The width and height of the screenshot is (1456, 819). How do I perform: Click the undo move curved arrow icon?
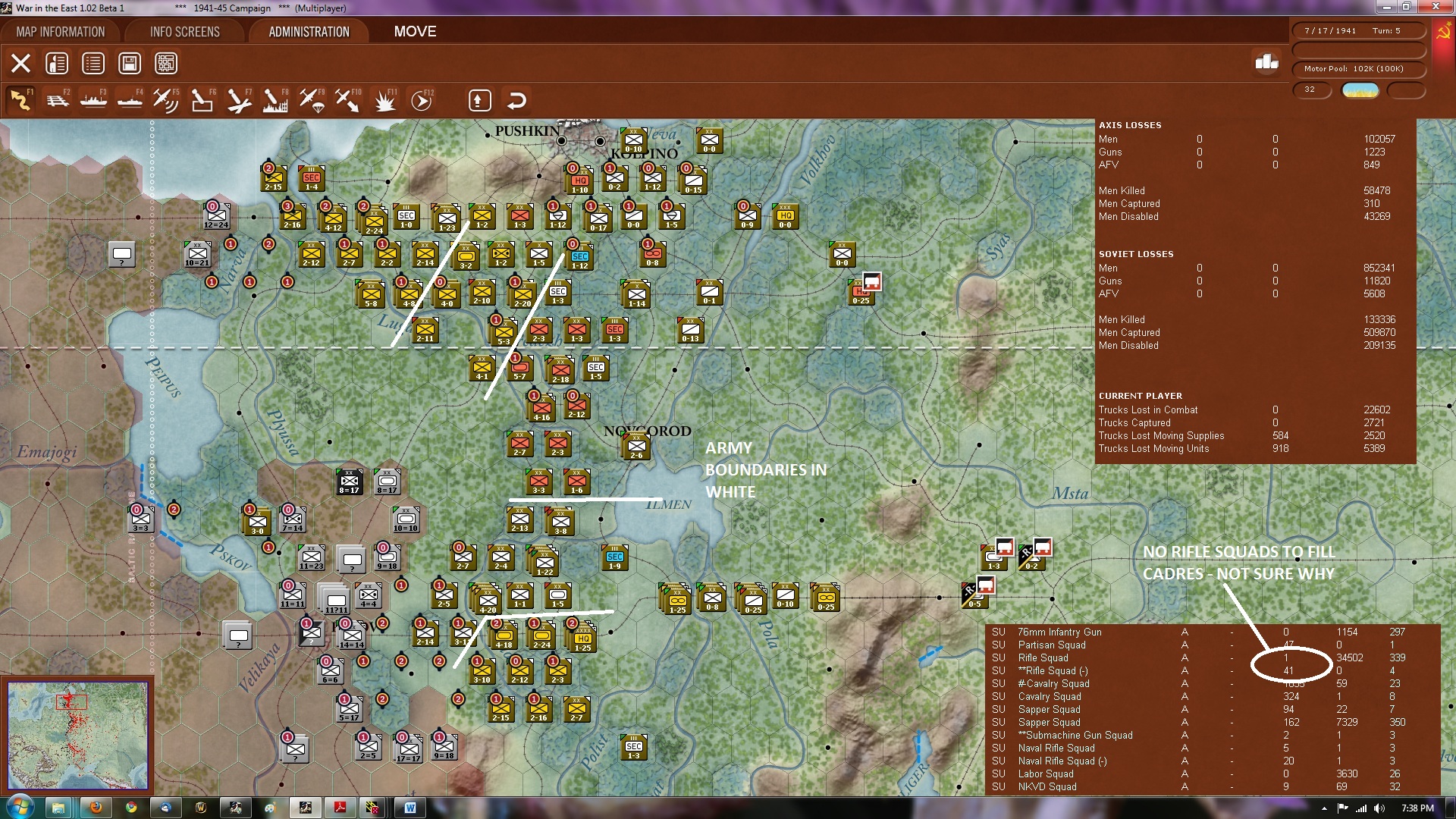[x=516, y=100]
